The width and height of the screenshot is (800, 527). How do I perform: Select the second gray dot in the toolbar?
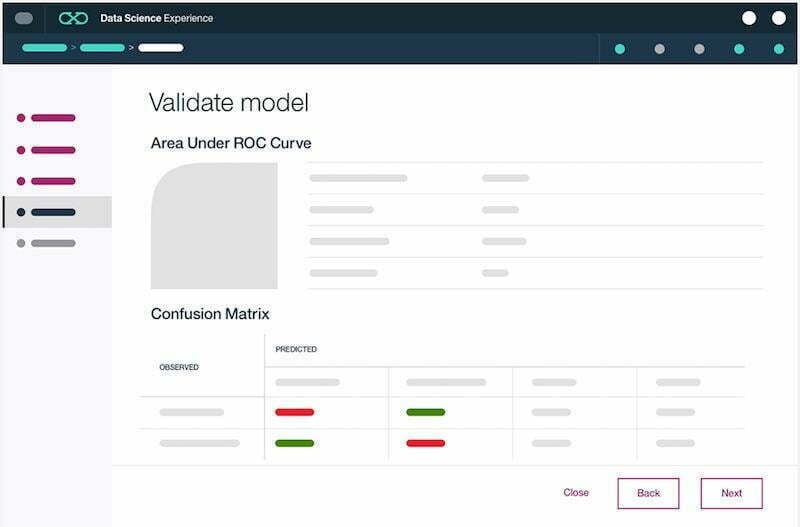click(699, 49)
